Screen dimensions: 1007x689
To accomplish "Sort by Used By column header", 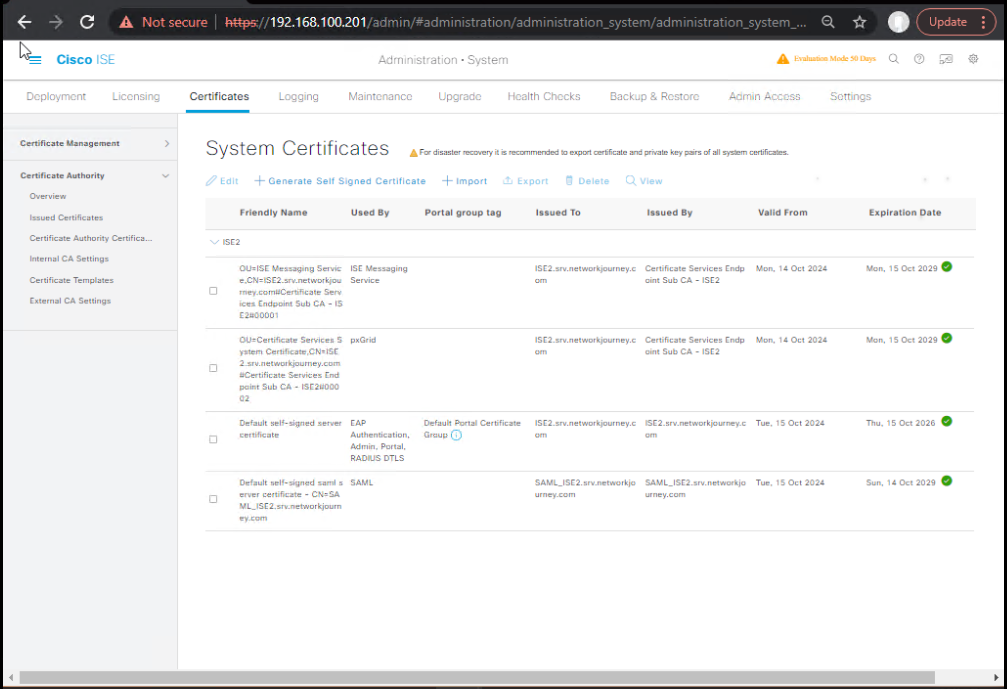I will pyautogui.click(x=370, y=213).
